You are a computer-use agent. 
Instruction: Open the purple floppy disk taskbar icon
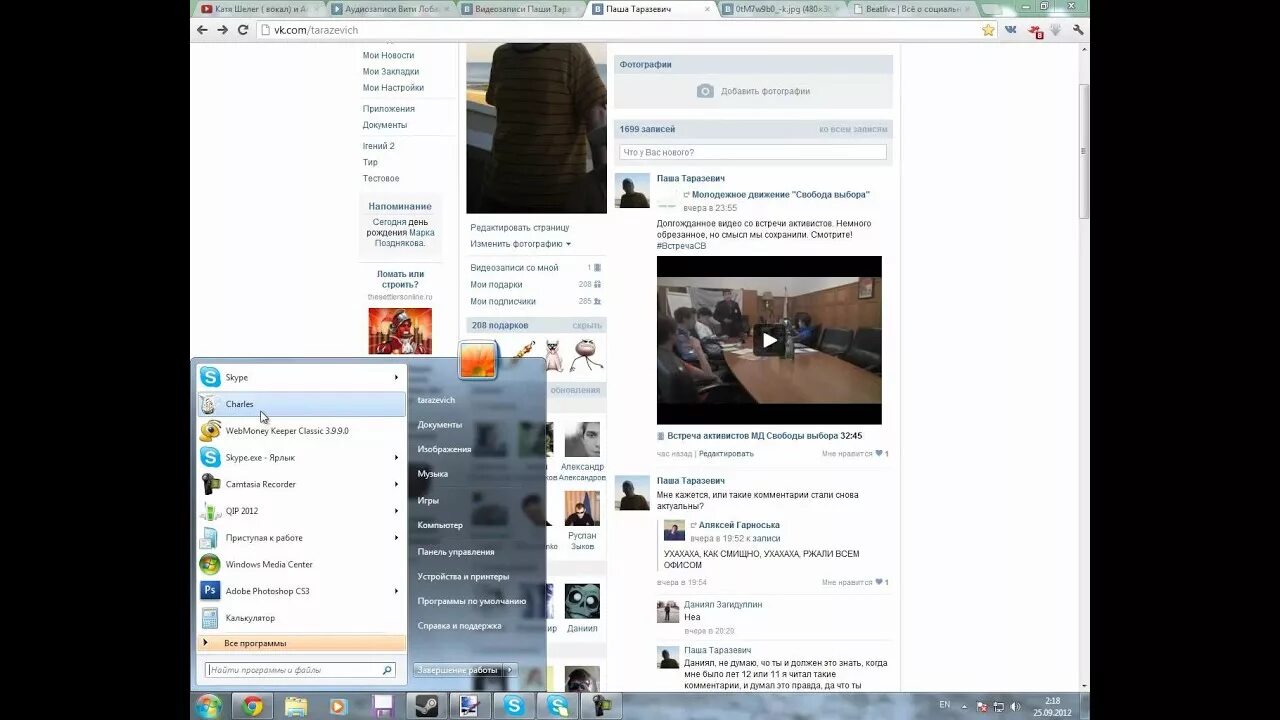(x=383, y=706)
